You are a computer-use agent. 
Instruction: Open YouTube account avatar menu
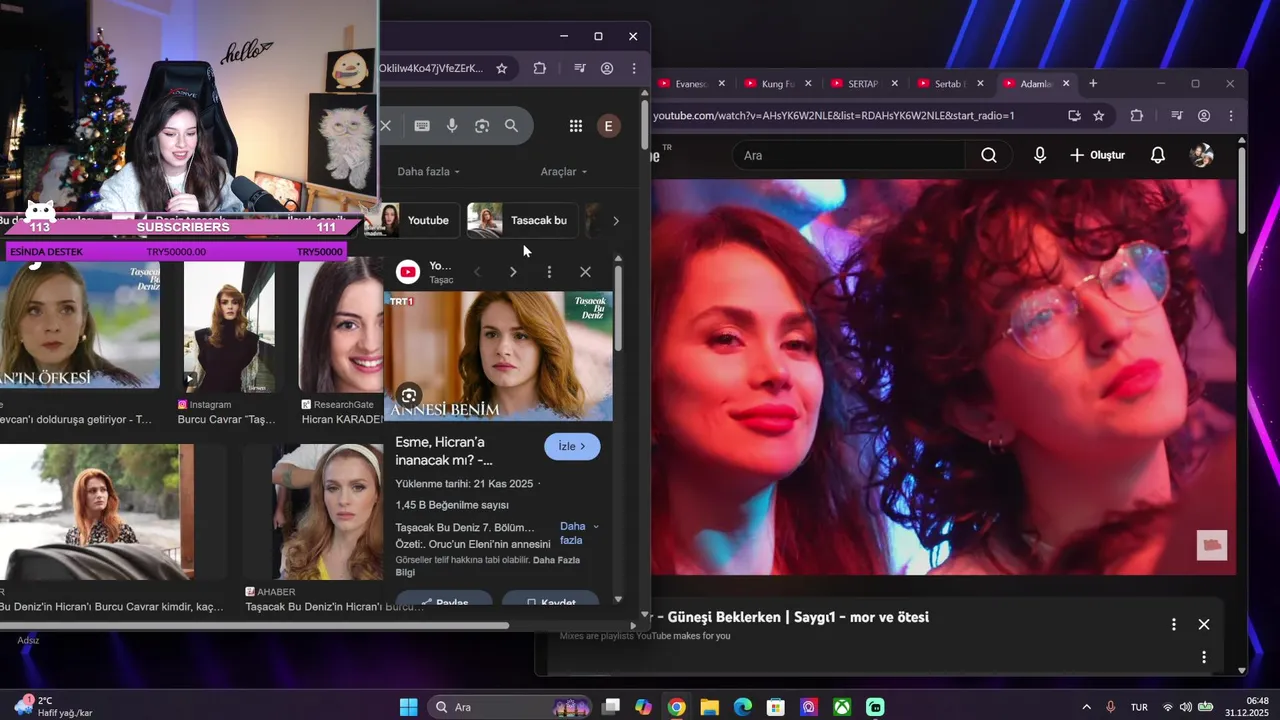point(1202,155)
